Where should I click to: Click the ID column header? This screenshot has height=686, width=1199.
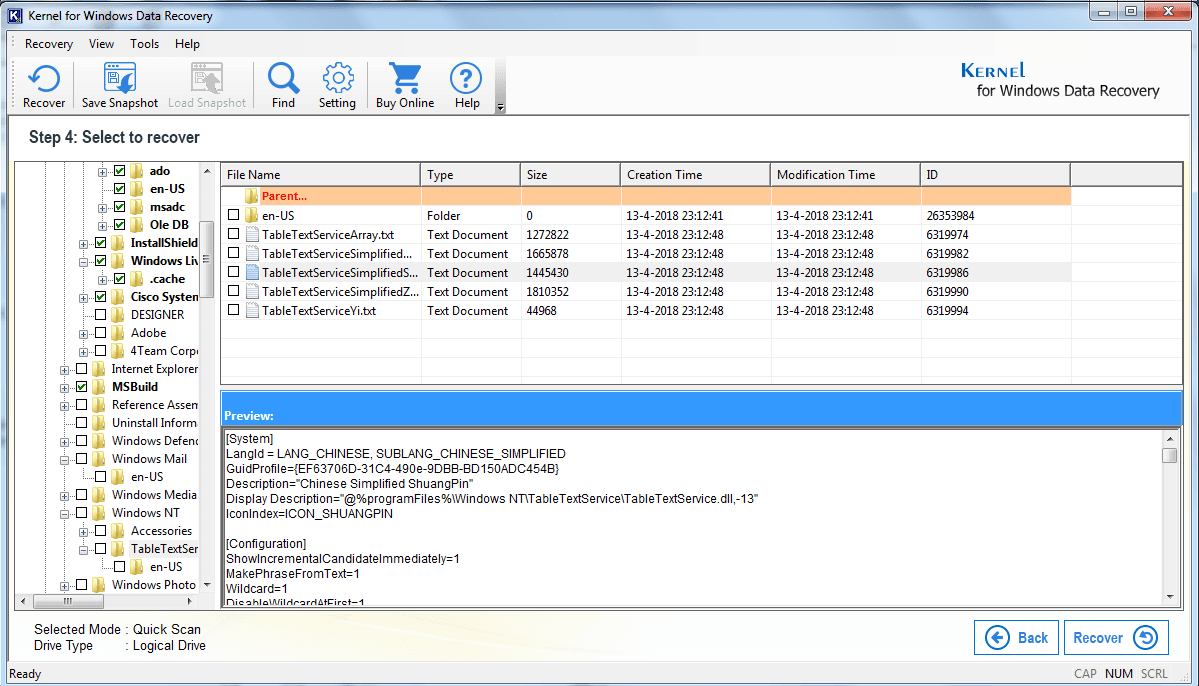(995, 174)
